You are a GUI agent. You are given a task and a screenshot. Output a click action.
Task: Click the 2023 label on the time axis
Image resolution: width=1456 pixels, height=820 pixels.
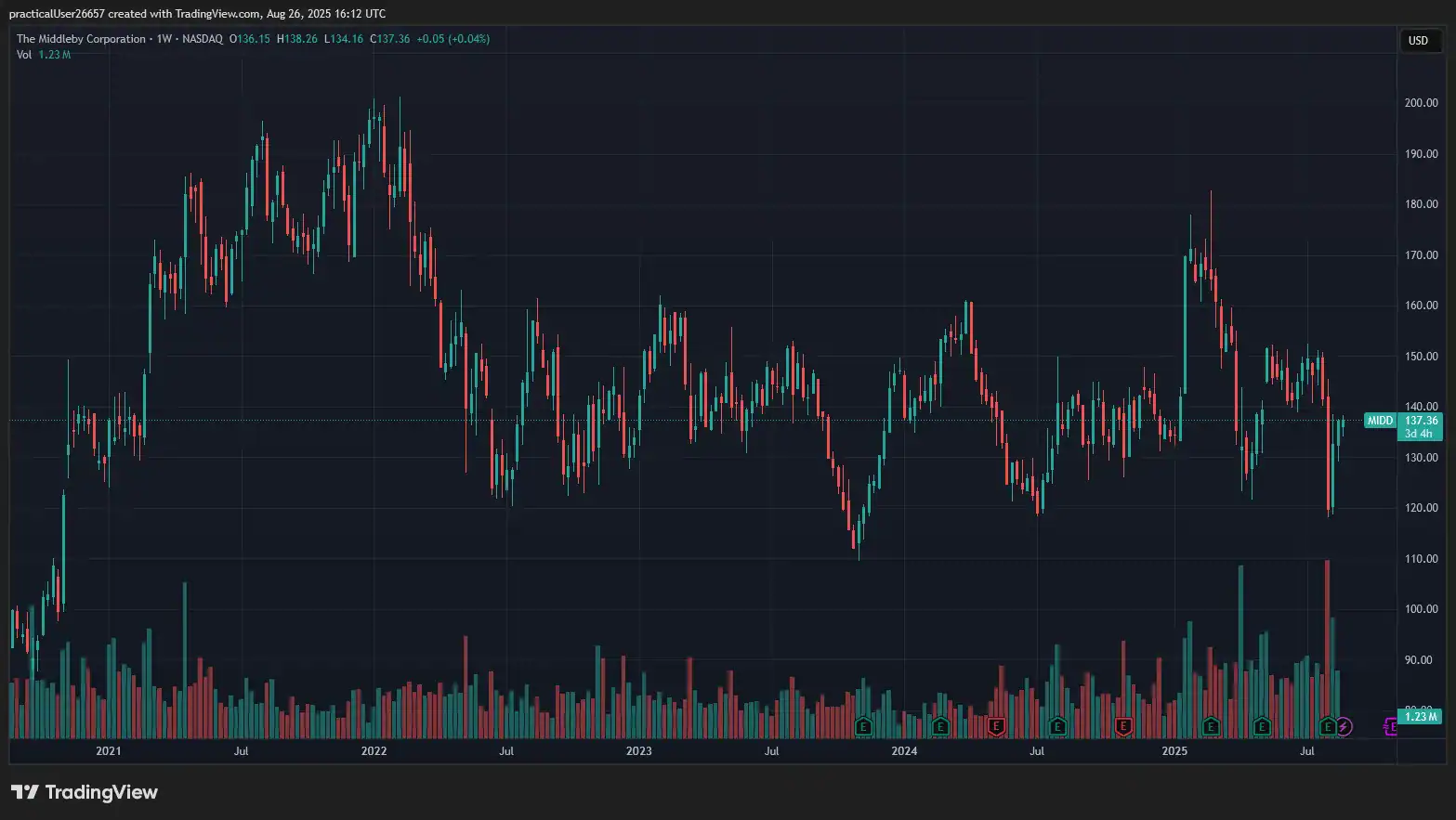638,751
